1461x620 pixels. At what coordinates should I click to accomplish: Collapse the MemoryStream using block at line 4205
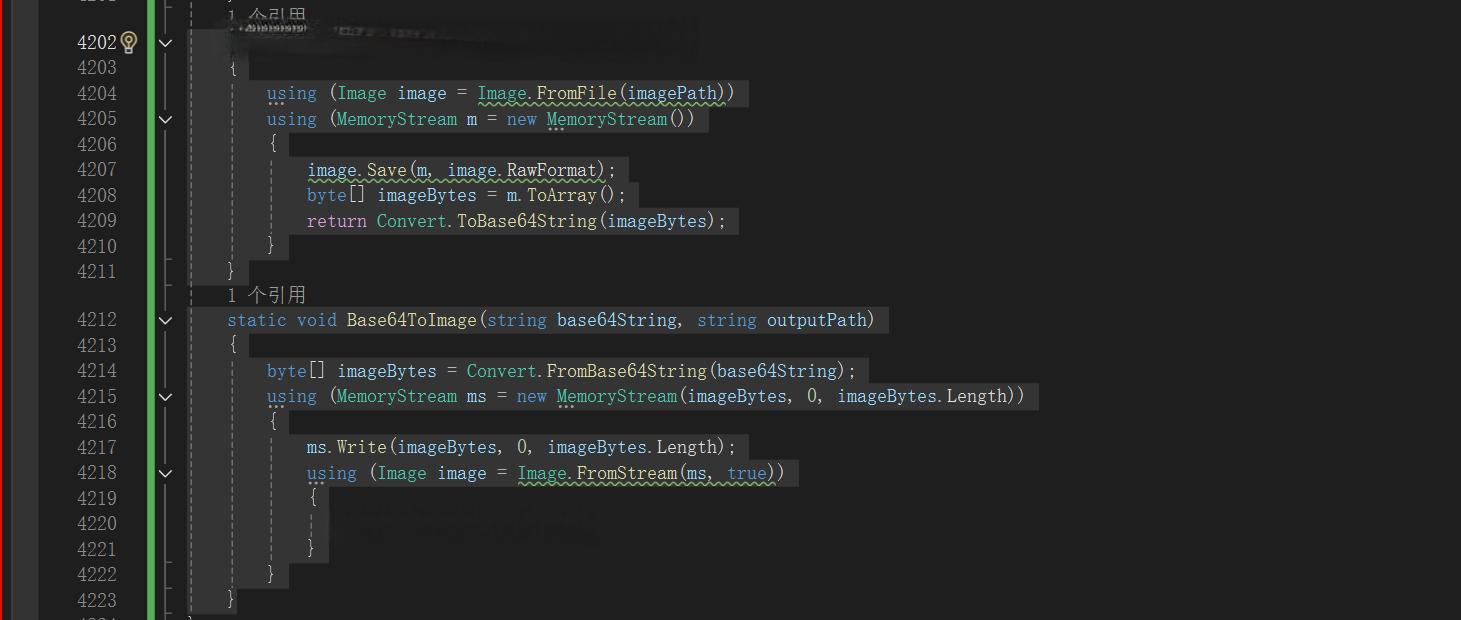166,119
